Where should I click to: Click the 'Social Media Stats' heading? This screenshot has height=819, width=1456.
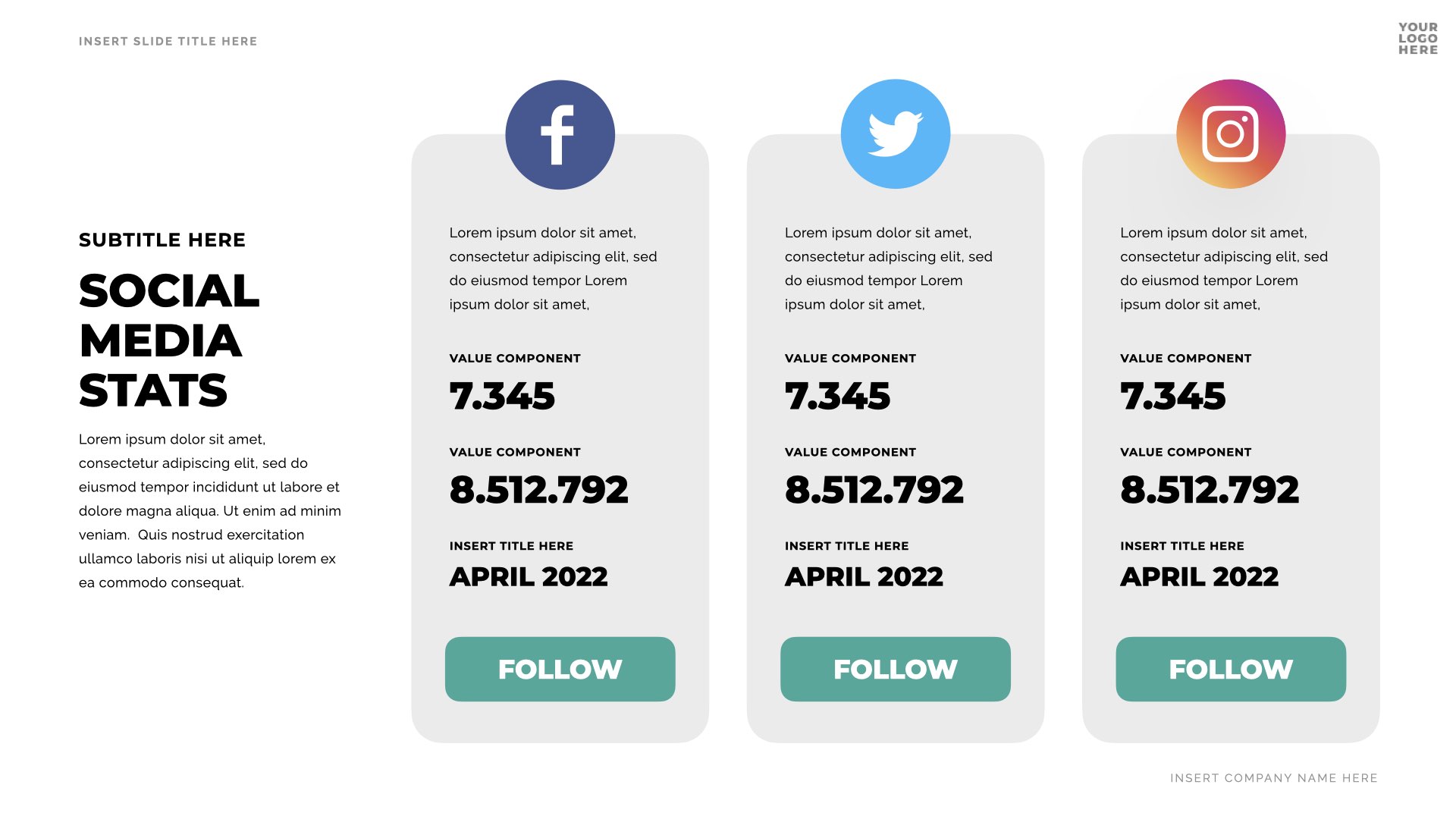(x=169, y=340)
